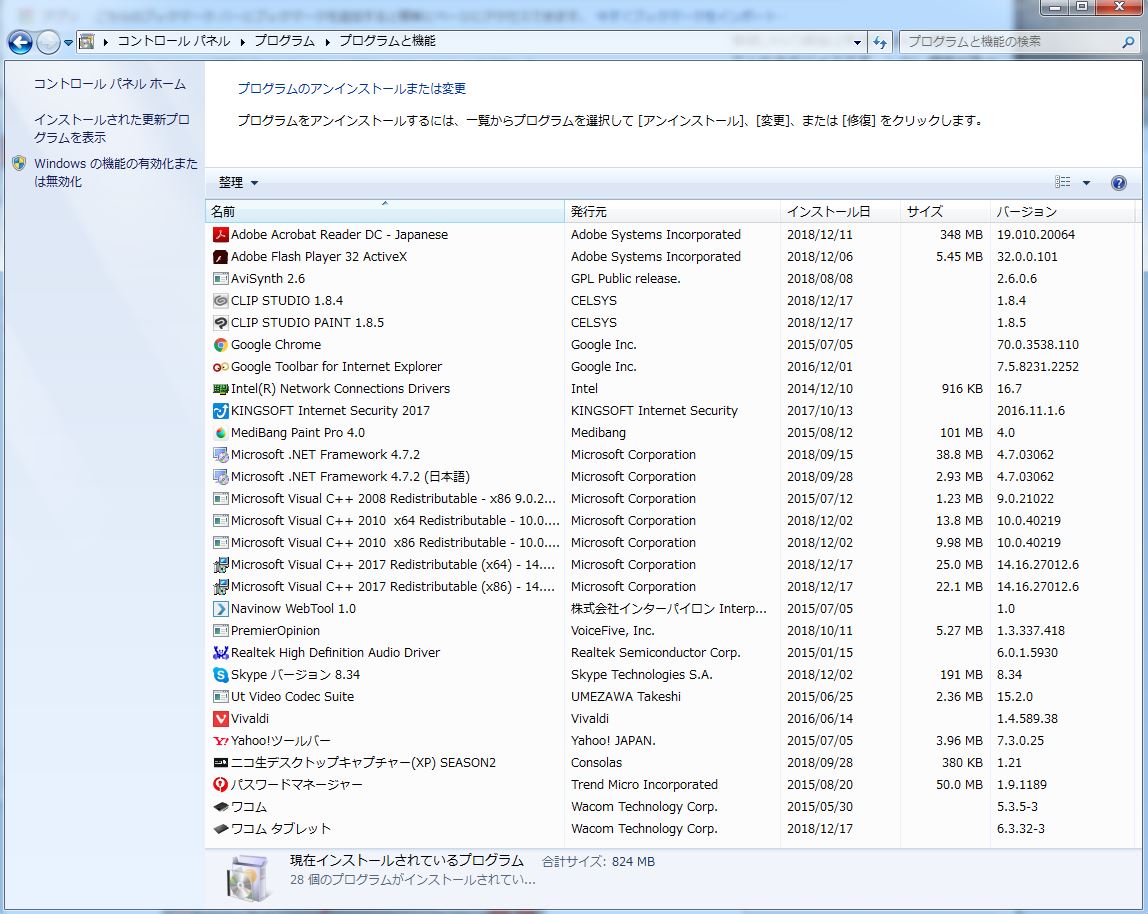Select the MediBang Paint Pro icon

(x=221, y=433)
